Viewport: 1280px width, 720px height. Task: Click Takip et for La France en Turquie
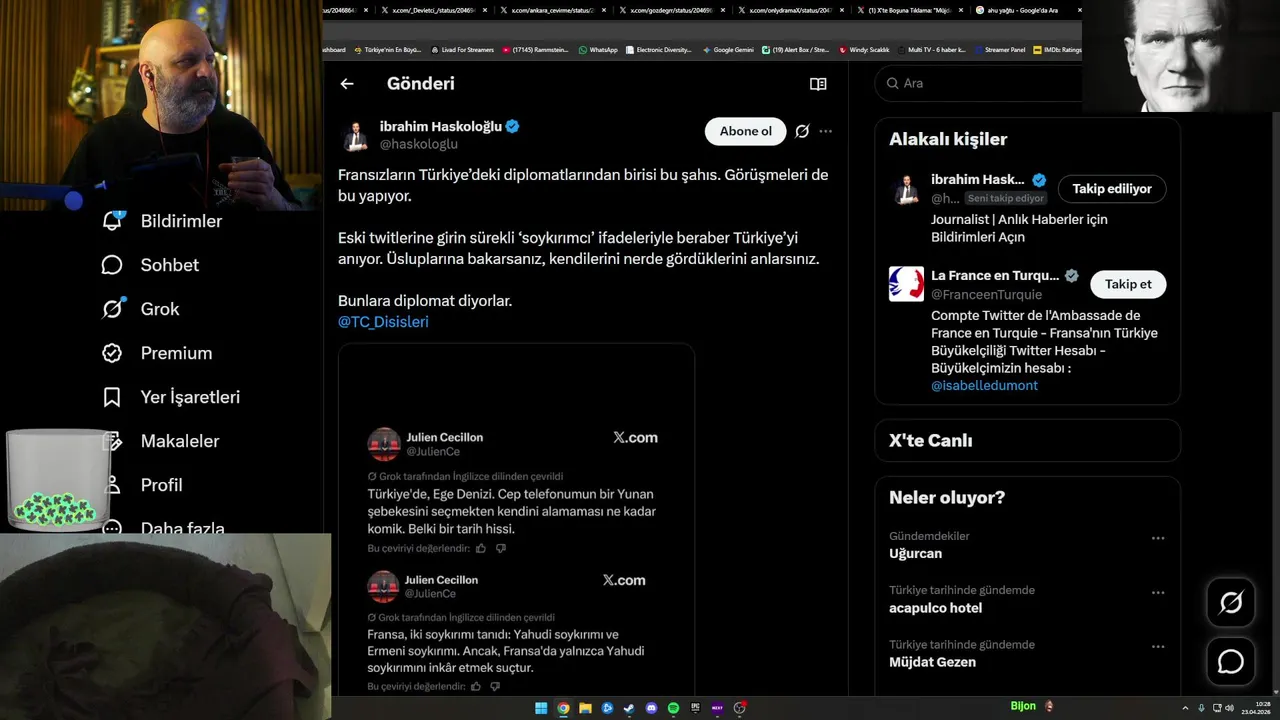point(1128,284)
